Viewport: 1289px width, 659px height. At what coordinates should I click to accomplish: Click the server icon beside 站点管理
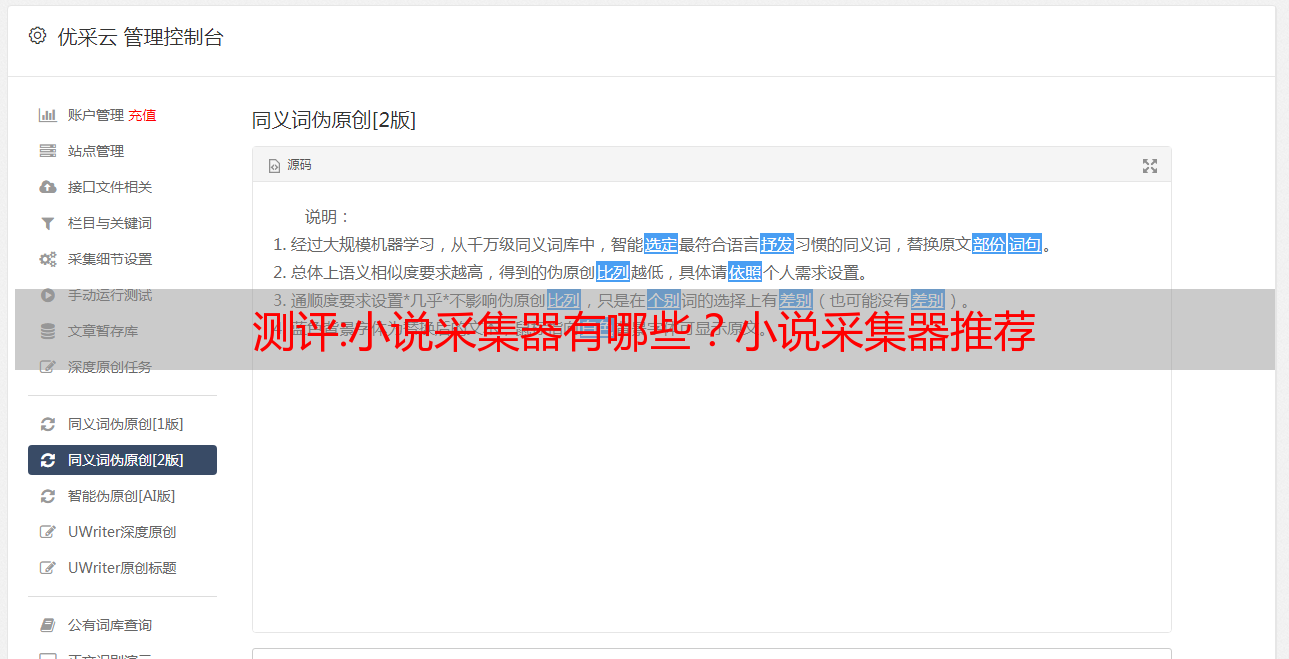[47, 151]
